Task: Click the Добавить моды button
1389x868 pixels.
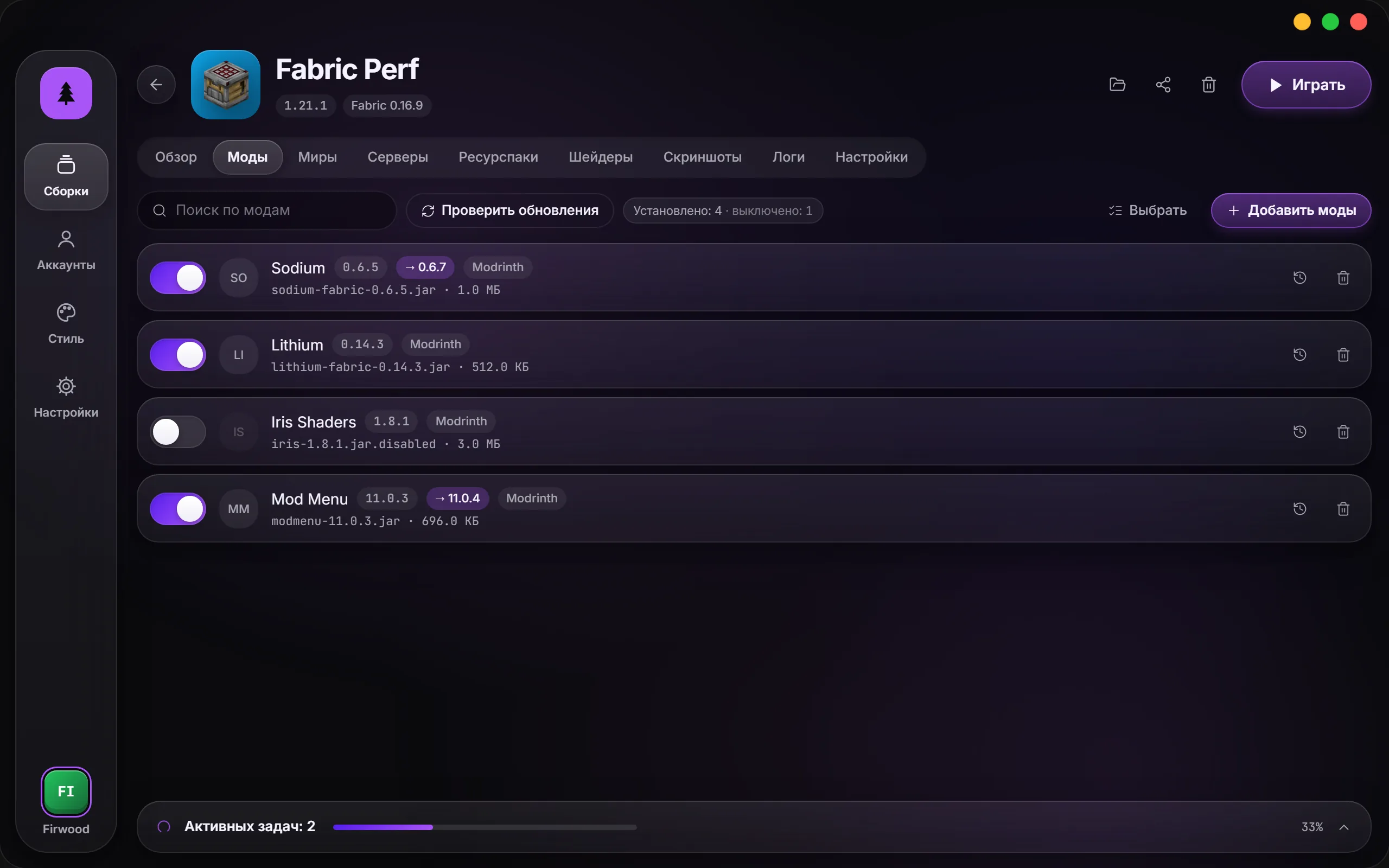Action: tap(1291, 210)
